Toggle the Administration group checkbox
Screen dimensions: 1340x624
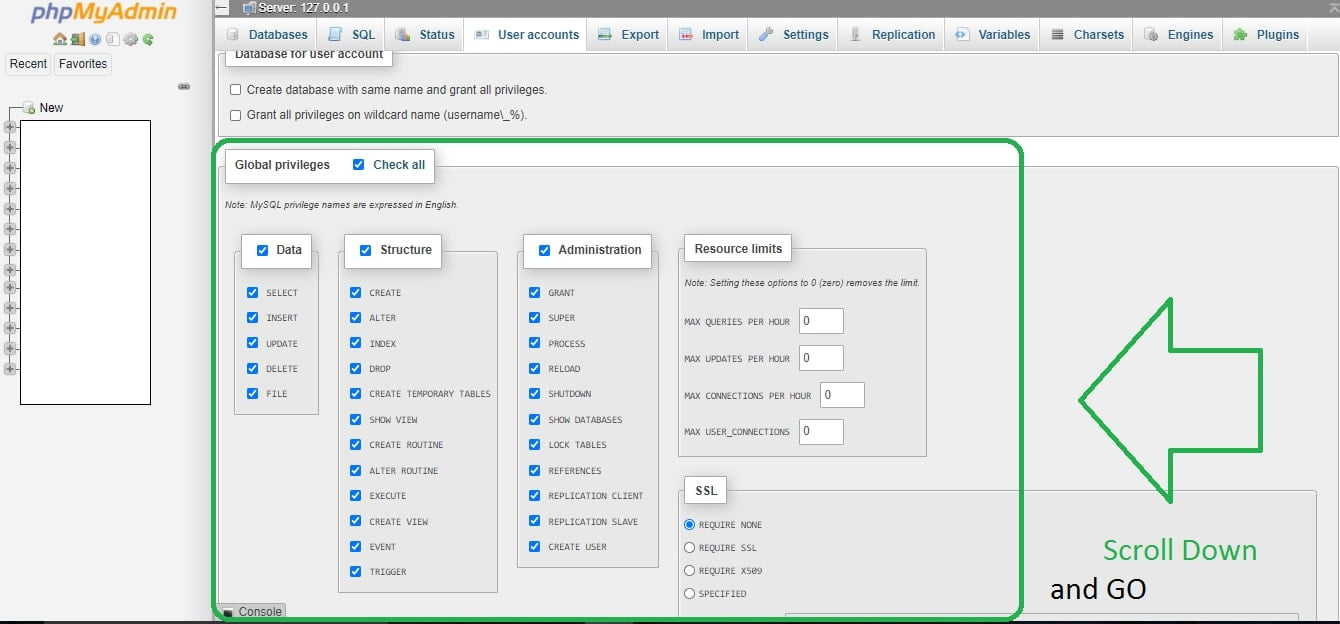pyautogui.click(x=545, y=250)
